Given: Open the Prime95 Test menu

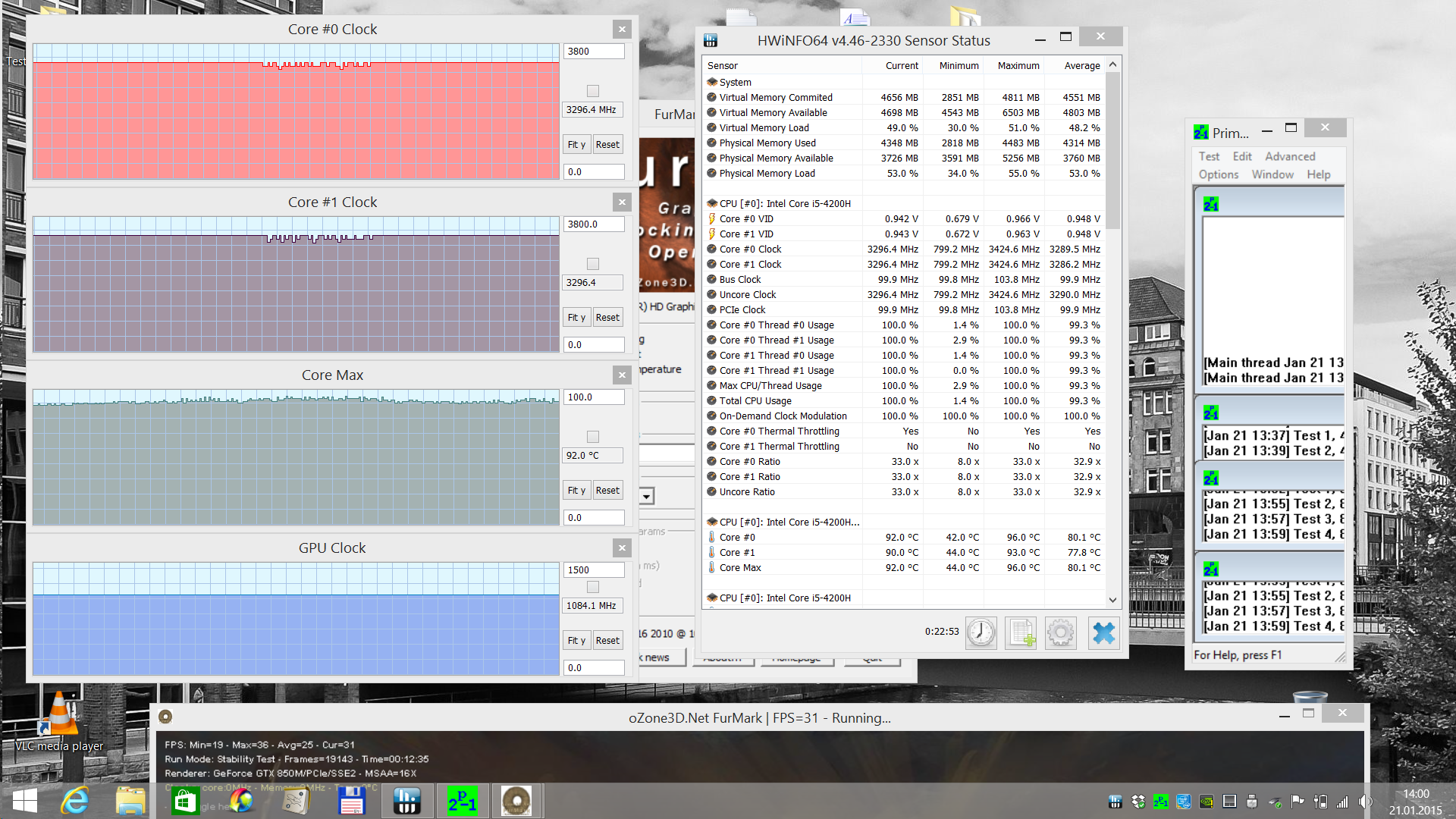Looking at the screenshot, I should 1209,156.
